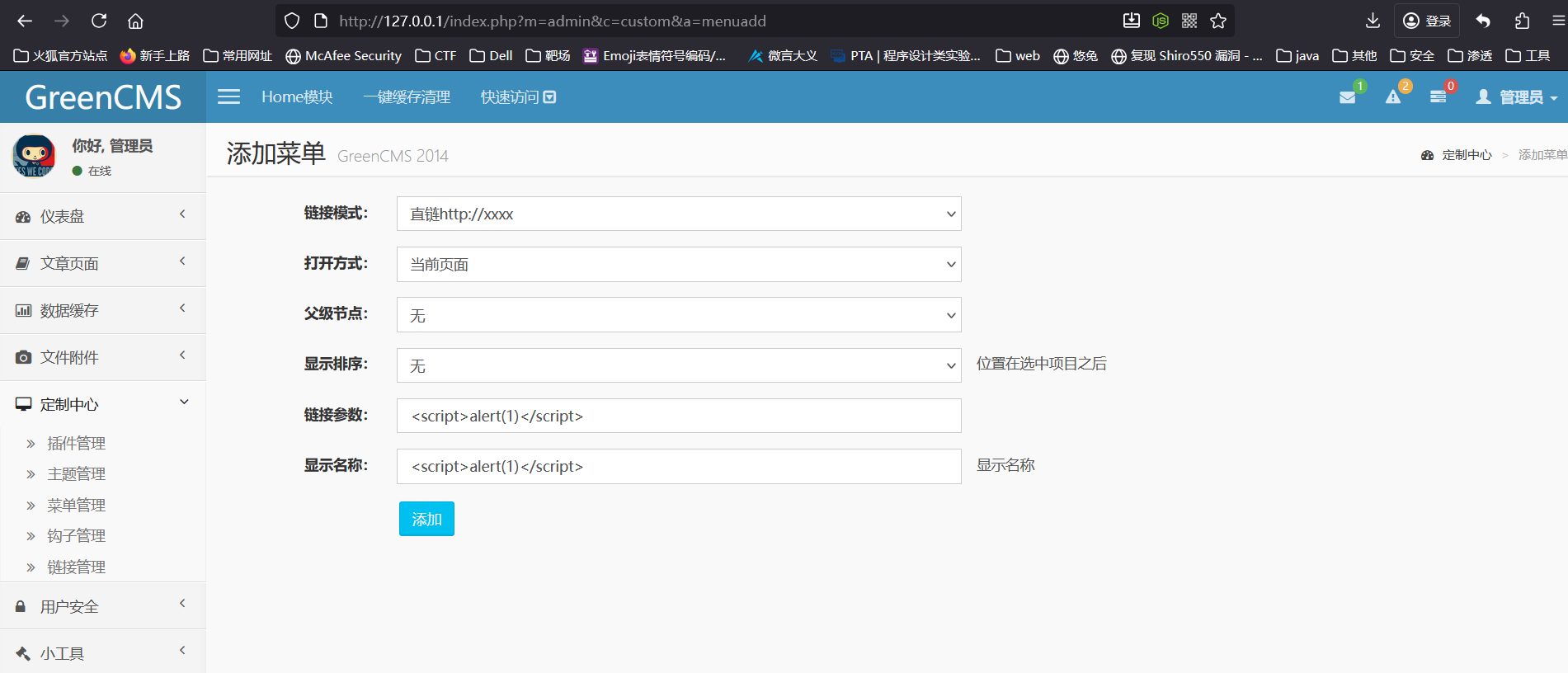Open the 链接模式 dropdown
Viewport: 1568px width, 673px height.
click(678, 214)
